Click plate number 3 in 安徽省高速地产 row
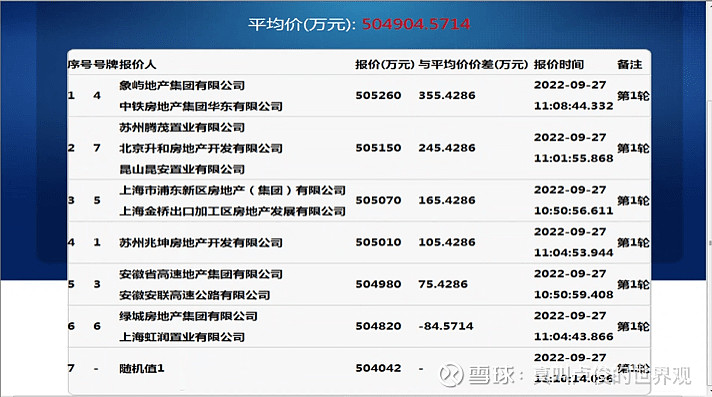 click(97, 284)
